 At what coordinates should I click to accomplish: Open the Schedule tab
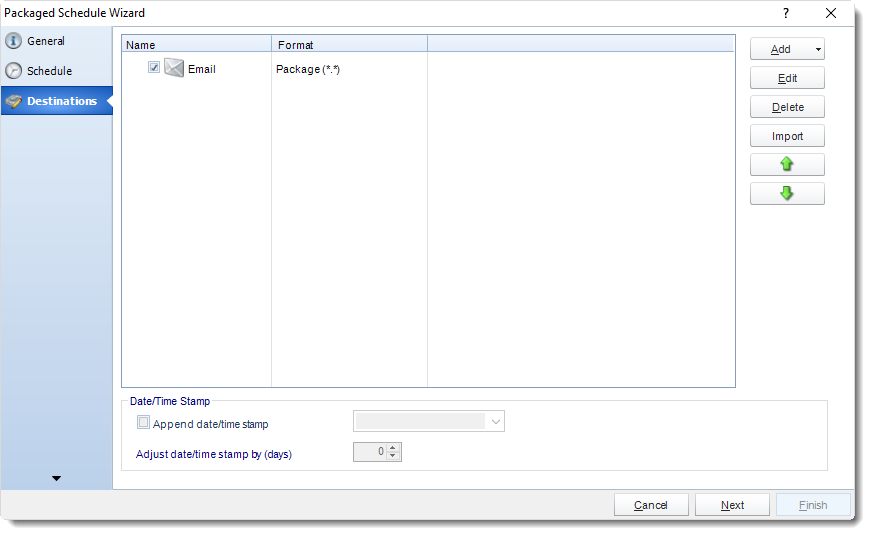(x=57, y=71)
